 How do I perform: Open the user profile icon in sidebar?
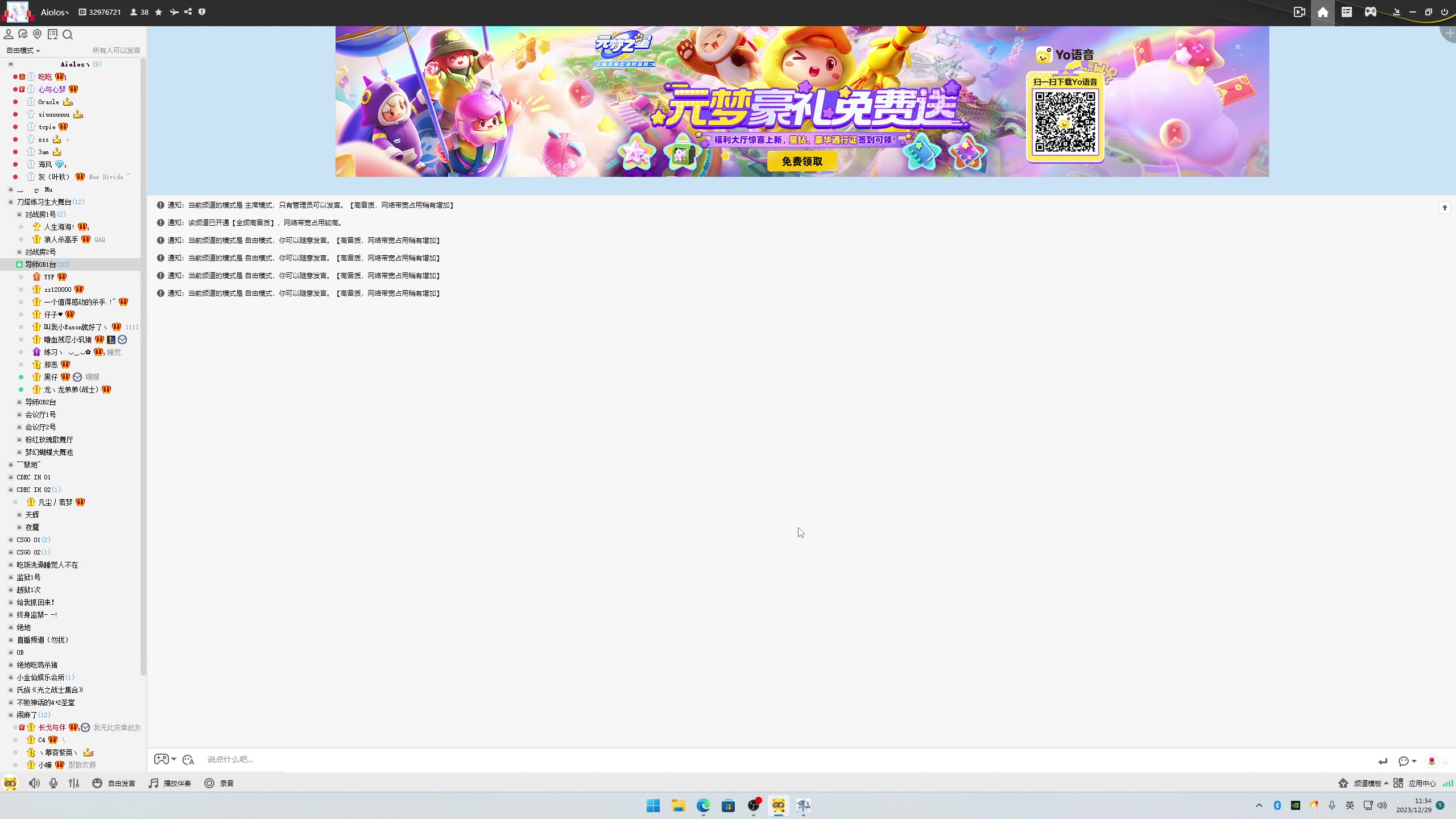(9, 35)
